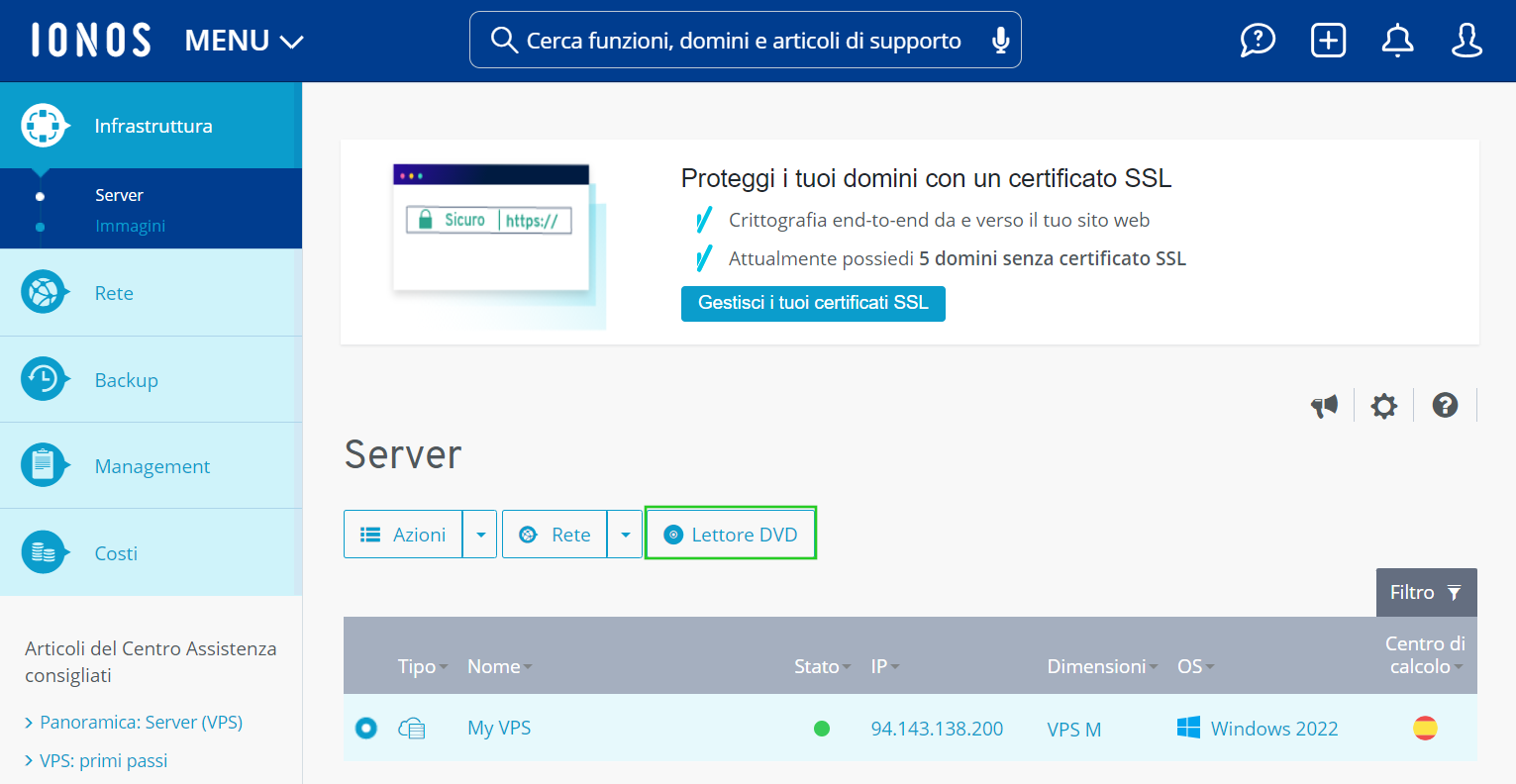This screenshot has width=1516, height=784.
Task: Open the Filtro filter button
Action: (1427, 592)
